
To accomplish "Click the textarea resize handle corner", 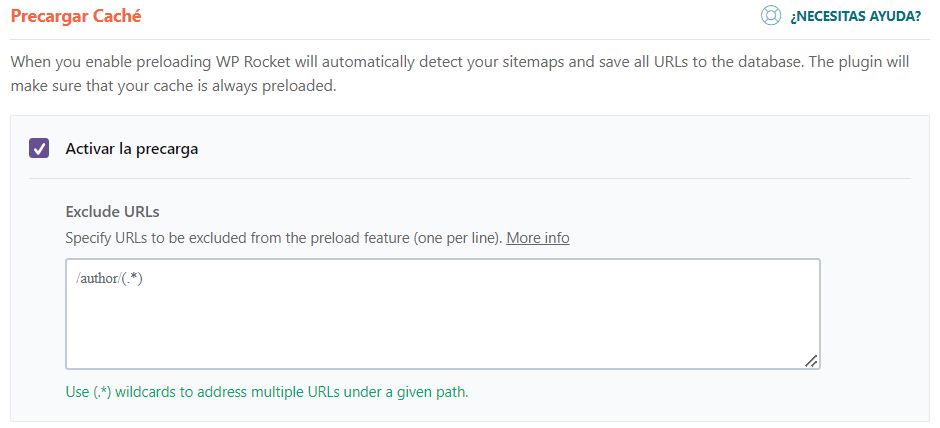I will (811, 361).
